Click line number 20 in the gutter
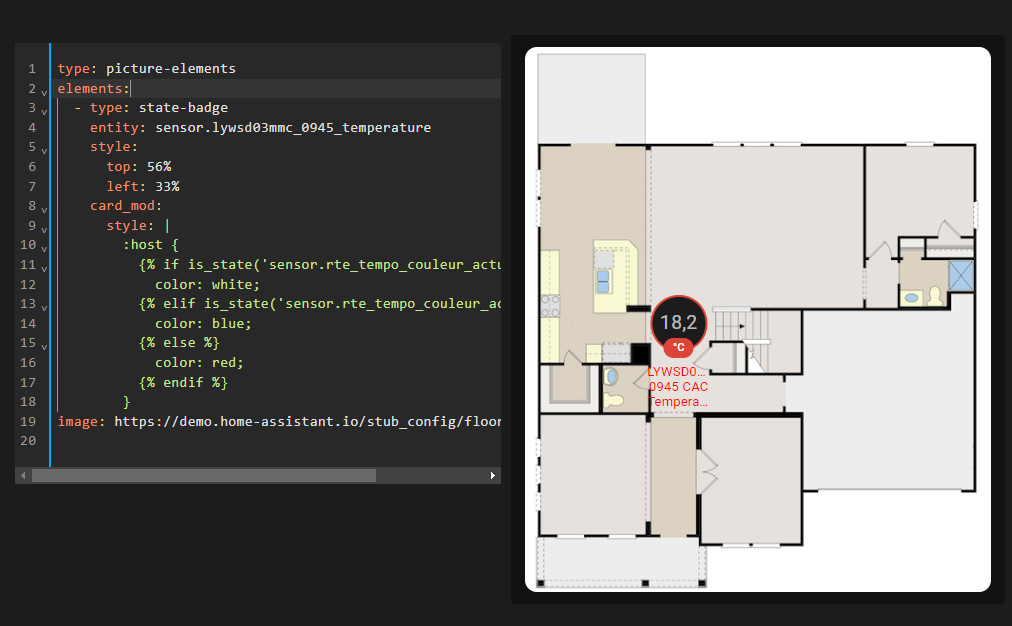The image size is (1012, 626). click(x=28, y=441)
